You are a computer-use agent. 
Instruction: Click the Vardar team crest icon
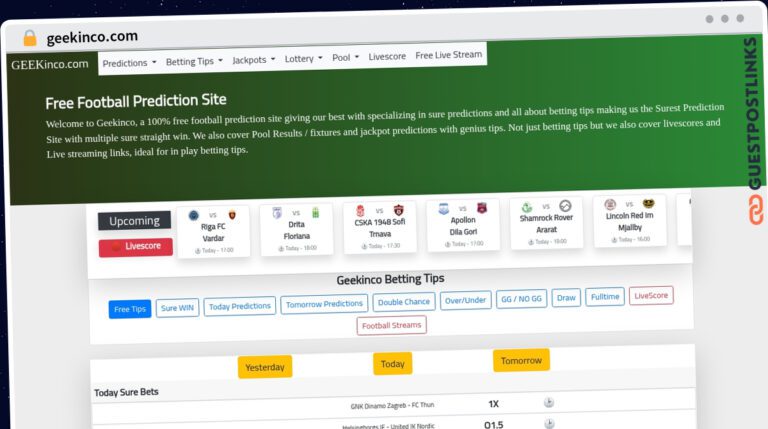(x=232, y=214)
